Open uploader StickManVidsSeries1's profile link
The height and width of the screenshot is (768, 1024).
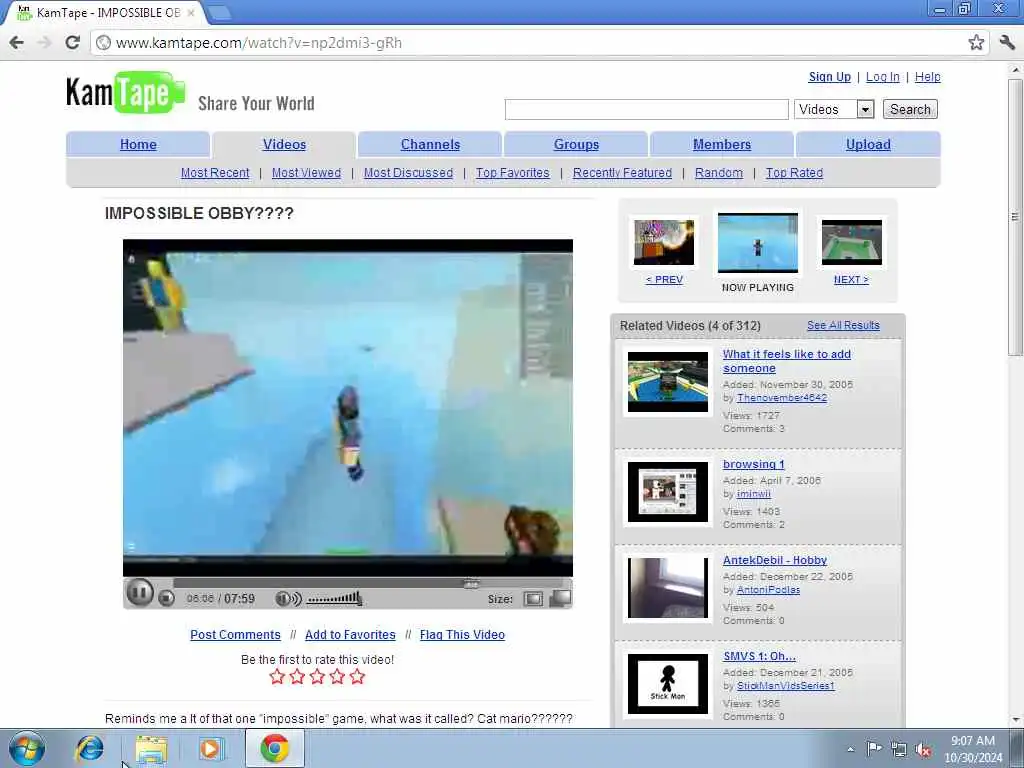786,685
